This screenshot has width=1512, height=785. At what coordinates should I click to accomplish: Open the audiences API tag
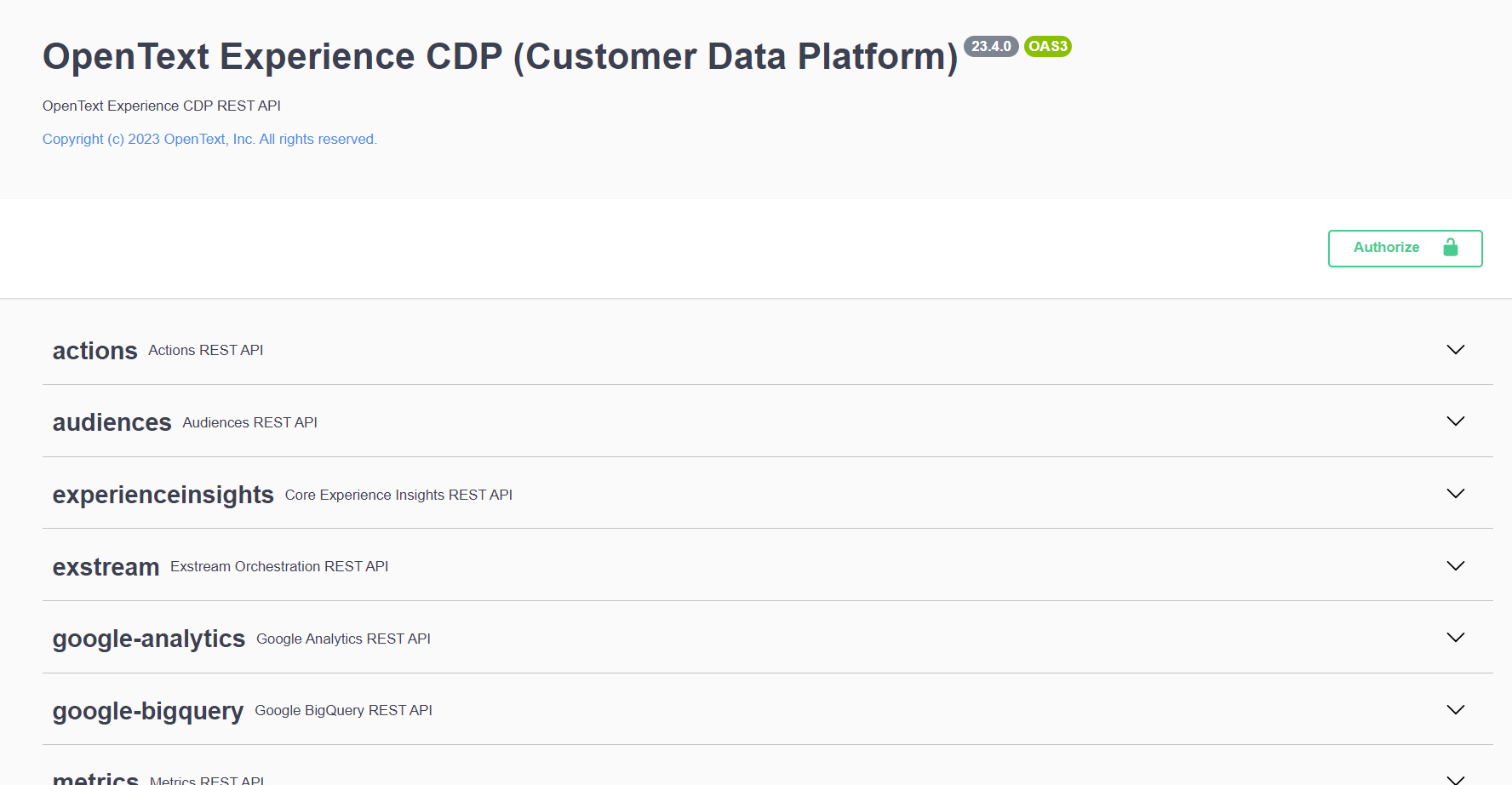pos(112,422)
